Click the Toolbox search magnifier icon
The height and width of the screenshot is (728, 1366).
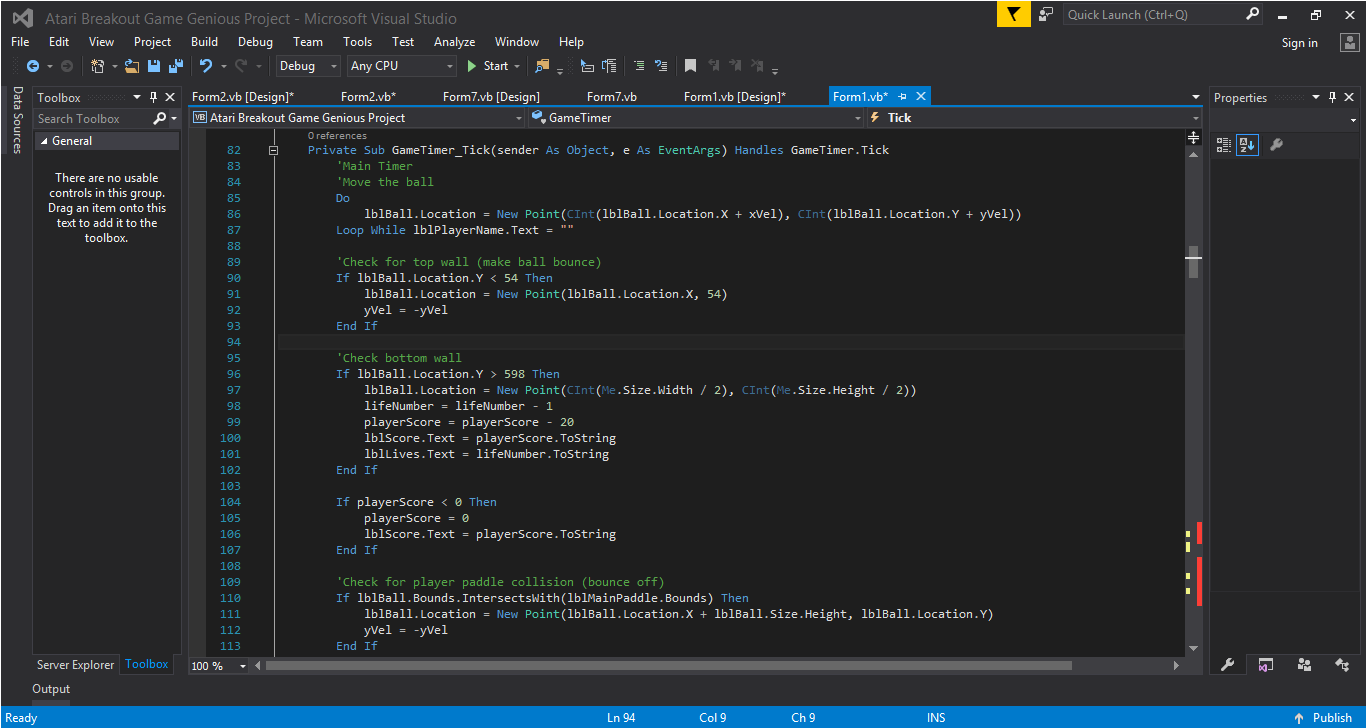[x=160, y=118]
